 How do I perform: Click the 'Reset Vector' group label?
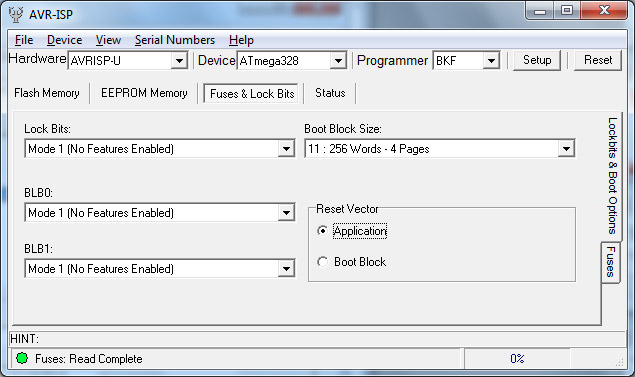pyautogui.click(x=347, y=209)
